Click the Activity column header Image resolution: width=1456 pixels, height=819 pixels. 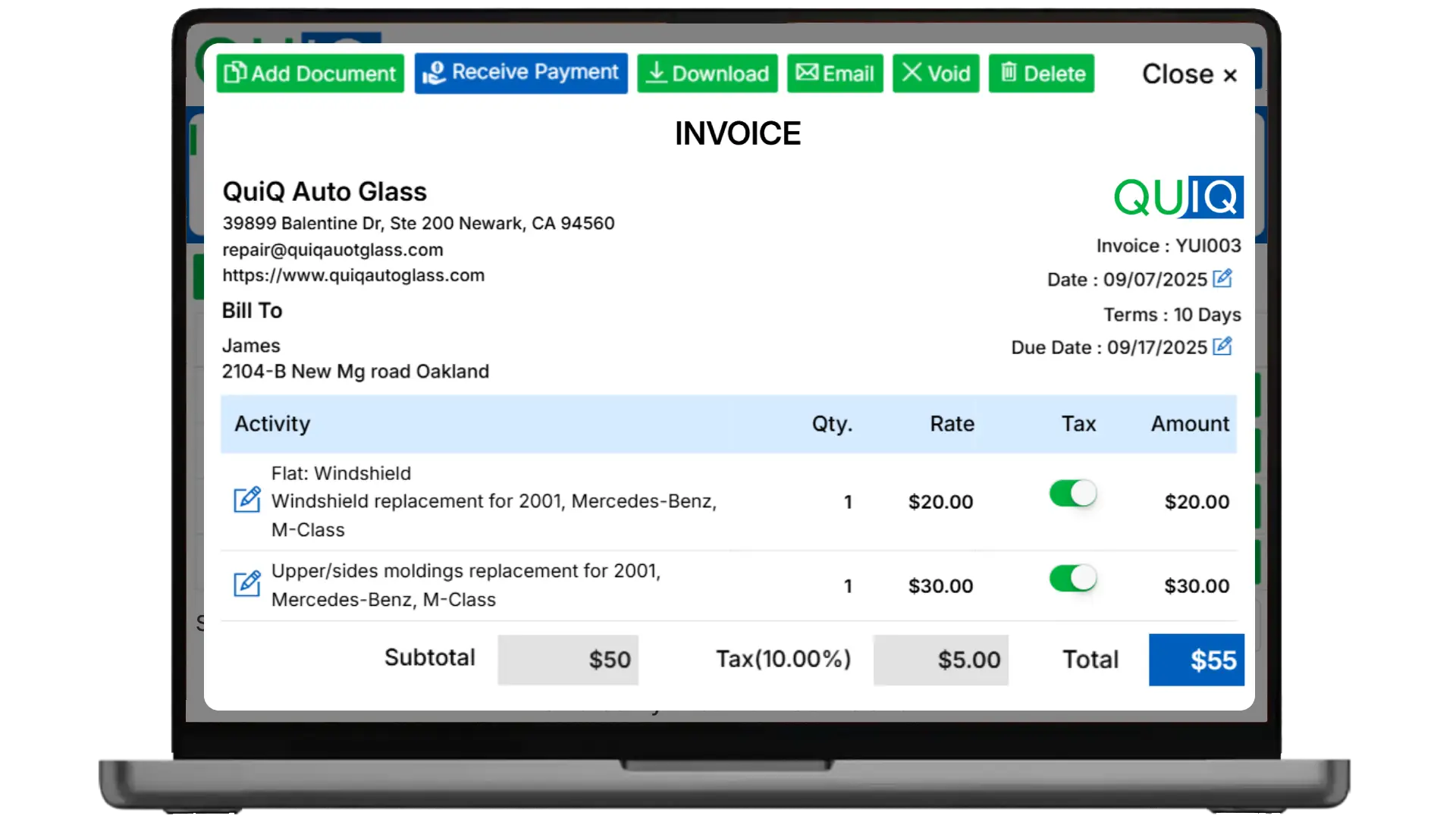(272, 424)
